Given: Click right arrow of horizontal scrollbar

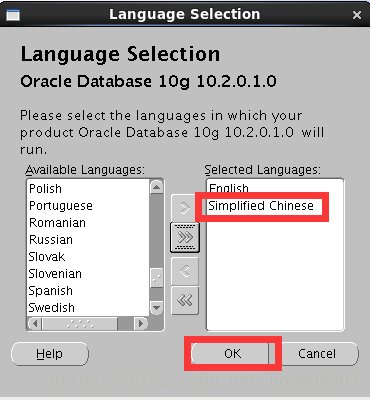Looking at the screenshot, I should coord(140,323).
